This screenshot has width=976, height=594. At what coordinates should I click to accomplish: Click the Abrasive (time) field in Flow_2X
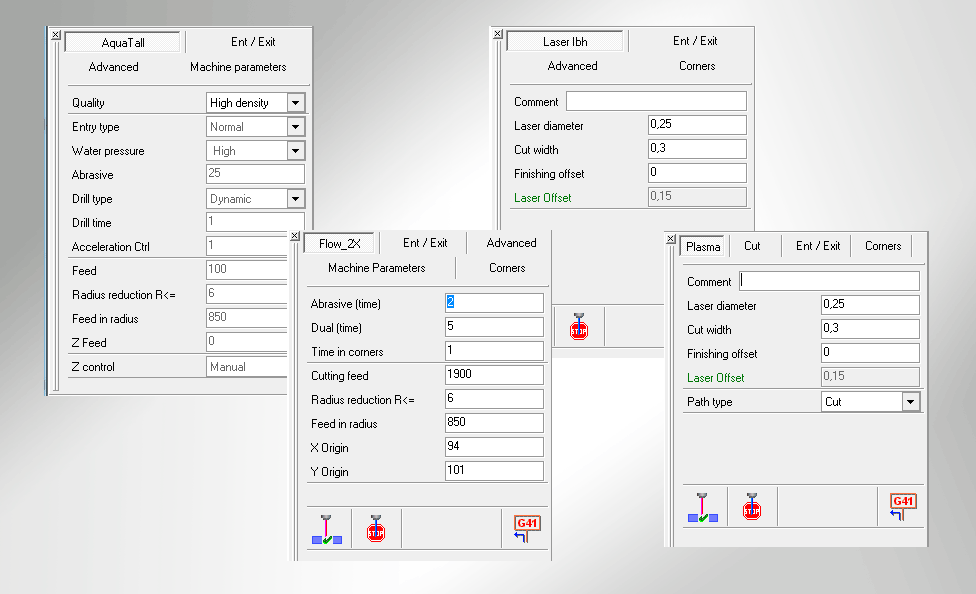[494, 303]
